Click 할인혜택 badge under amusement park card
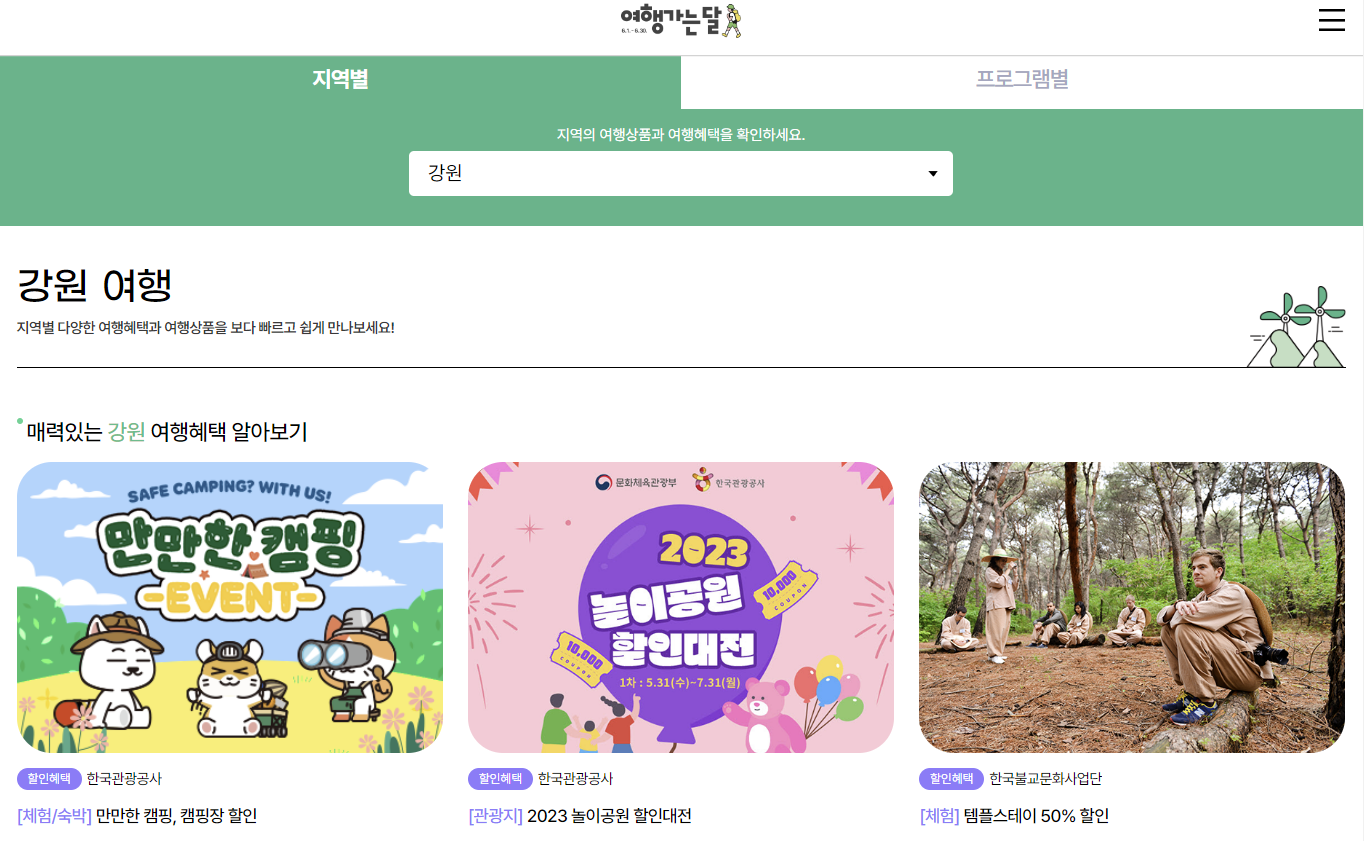1364x841 pixels. pyautogui.click(x=501, y=779)
